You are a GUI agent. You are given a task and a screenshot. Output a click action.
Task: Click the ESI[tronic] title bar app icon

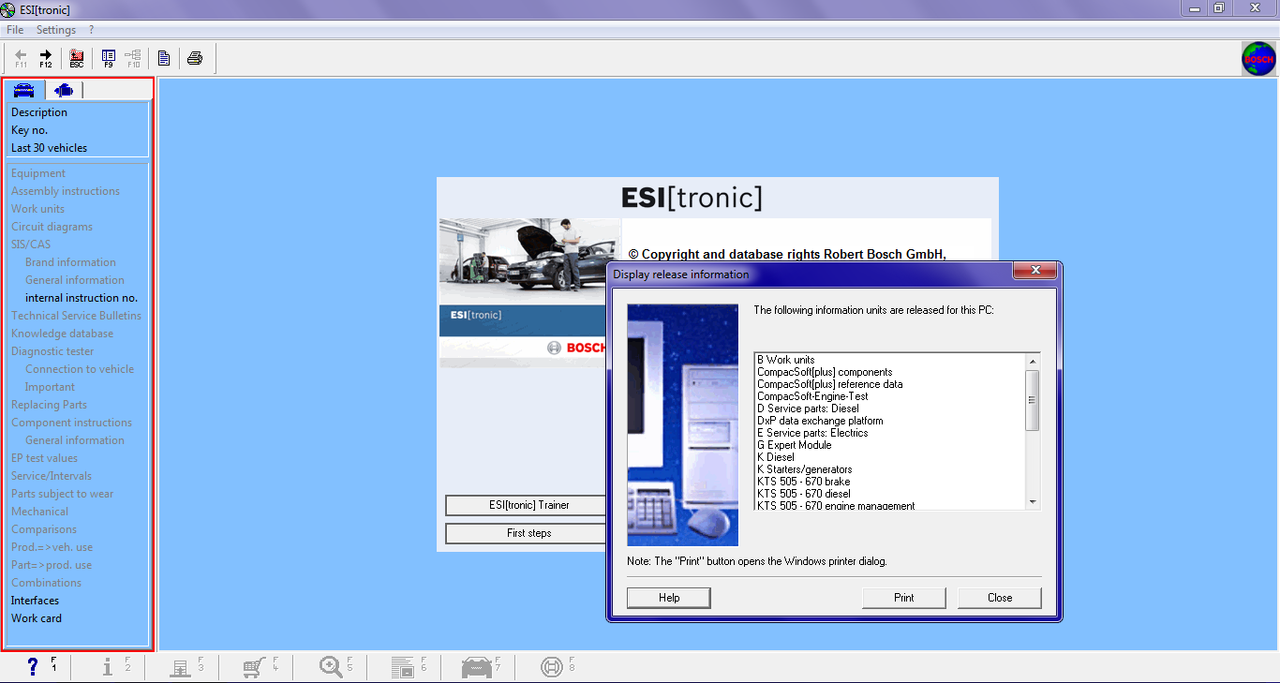click(x=9, y=10)
